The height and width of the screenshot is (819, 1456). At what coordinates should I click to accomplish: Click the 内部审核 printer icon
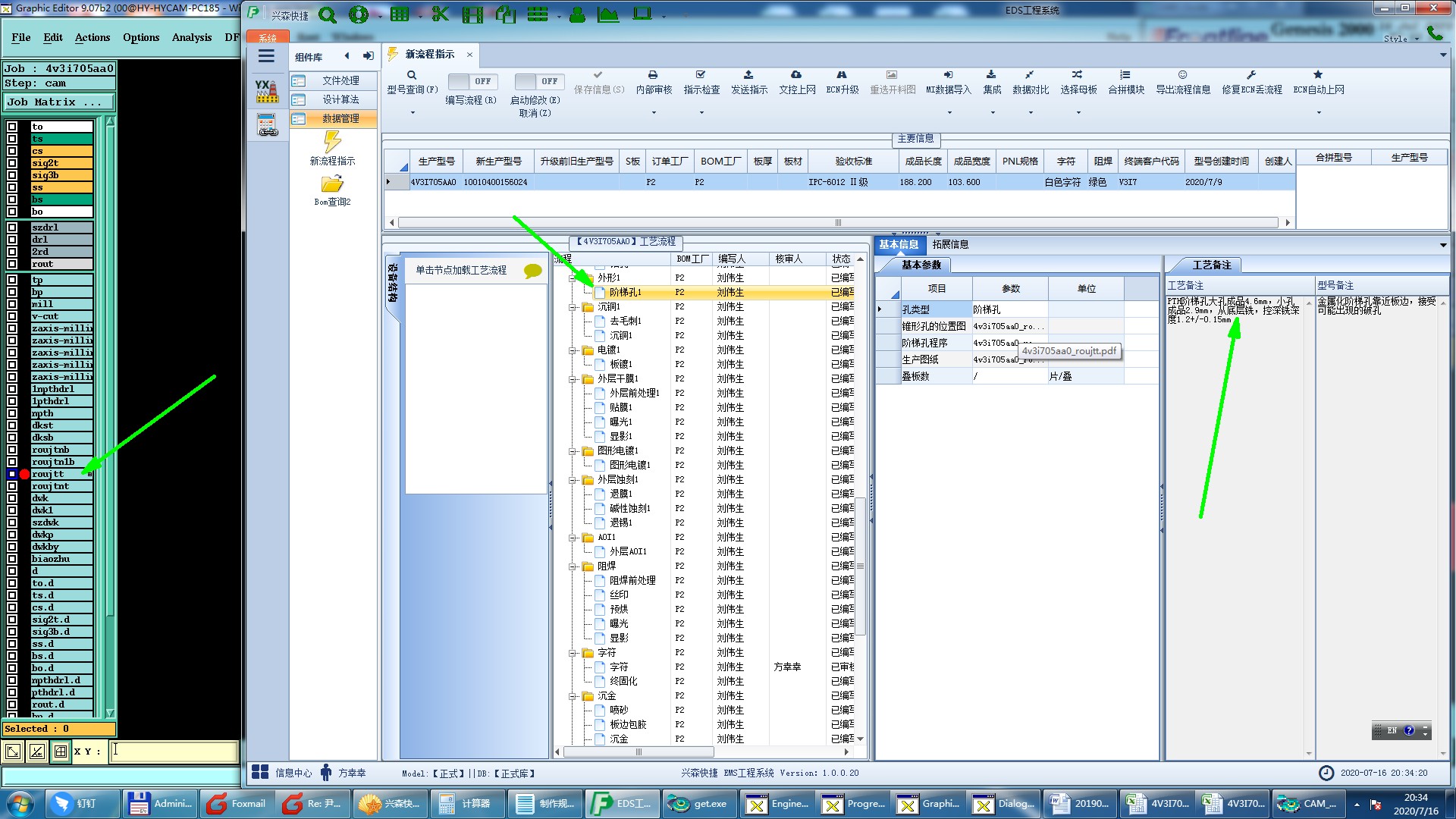click(653, 75)
